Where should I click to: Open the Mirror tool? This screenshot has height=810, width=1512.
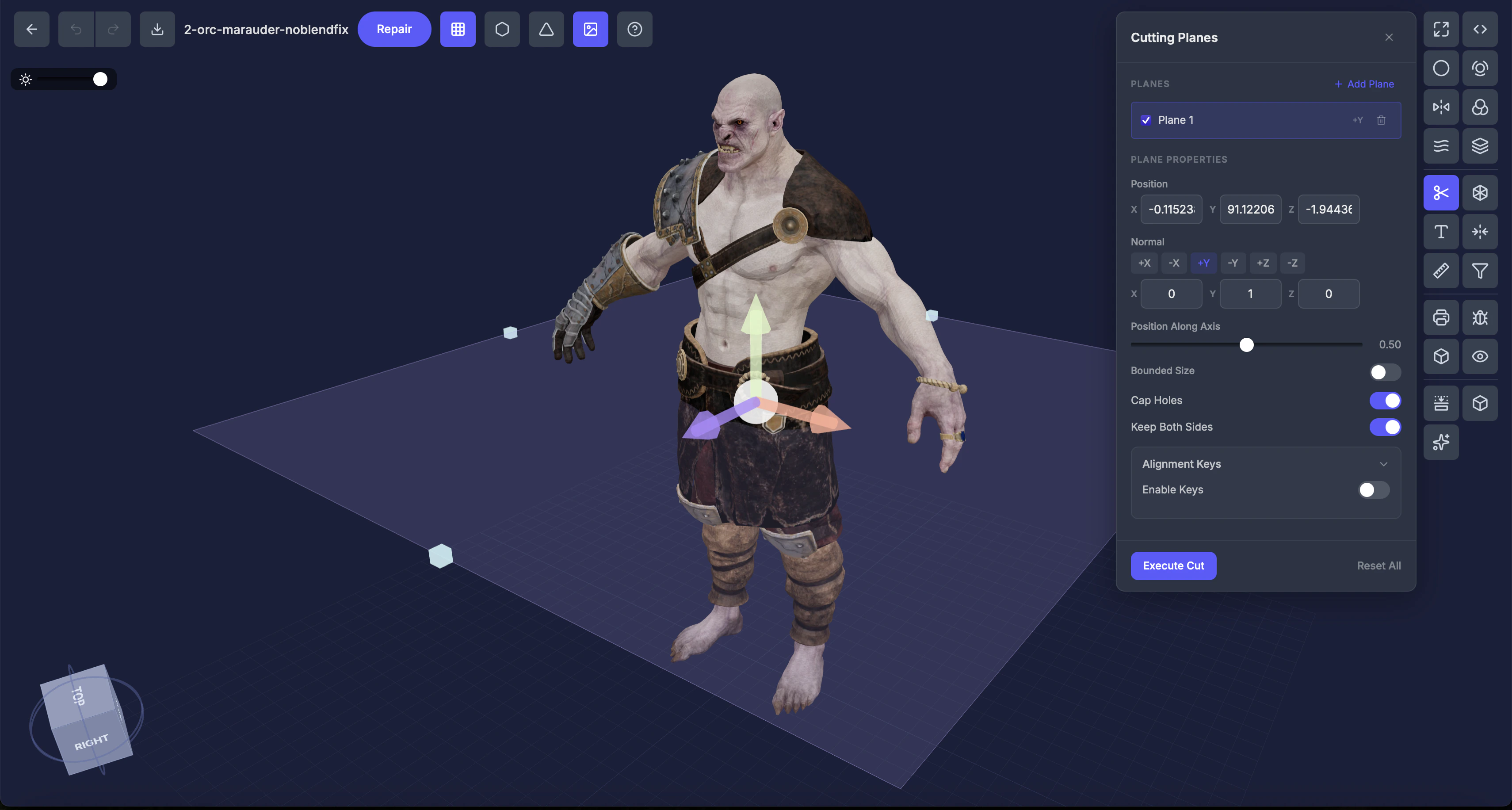click(1441, 107)
